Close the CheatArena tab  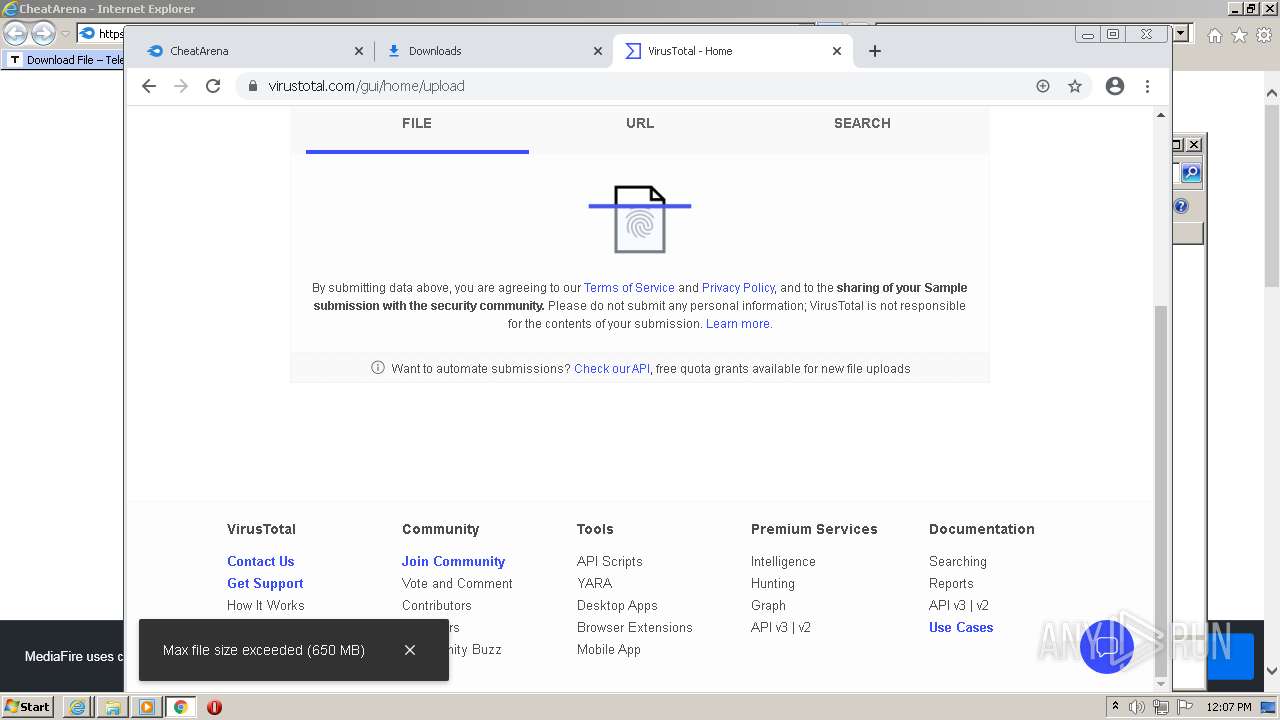(359, 51)
